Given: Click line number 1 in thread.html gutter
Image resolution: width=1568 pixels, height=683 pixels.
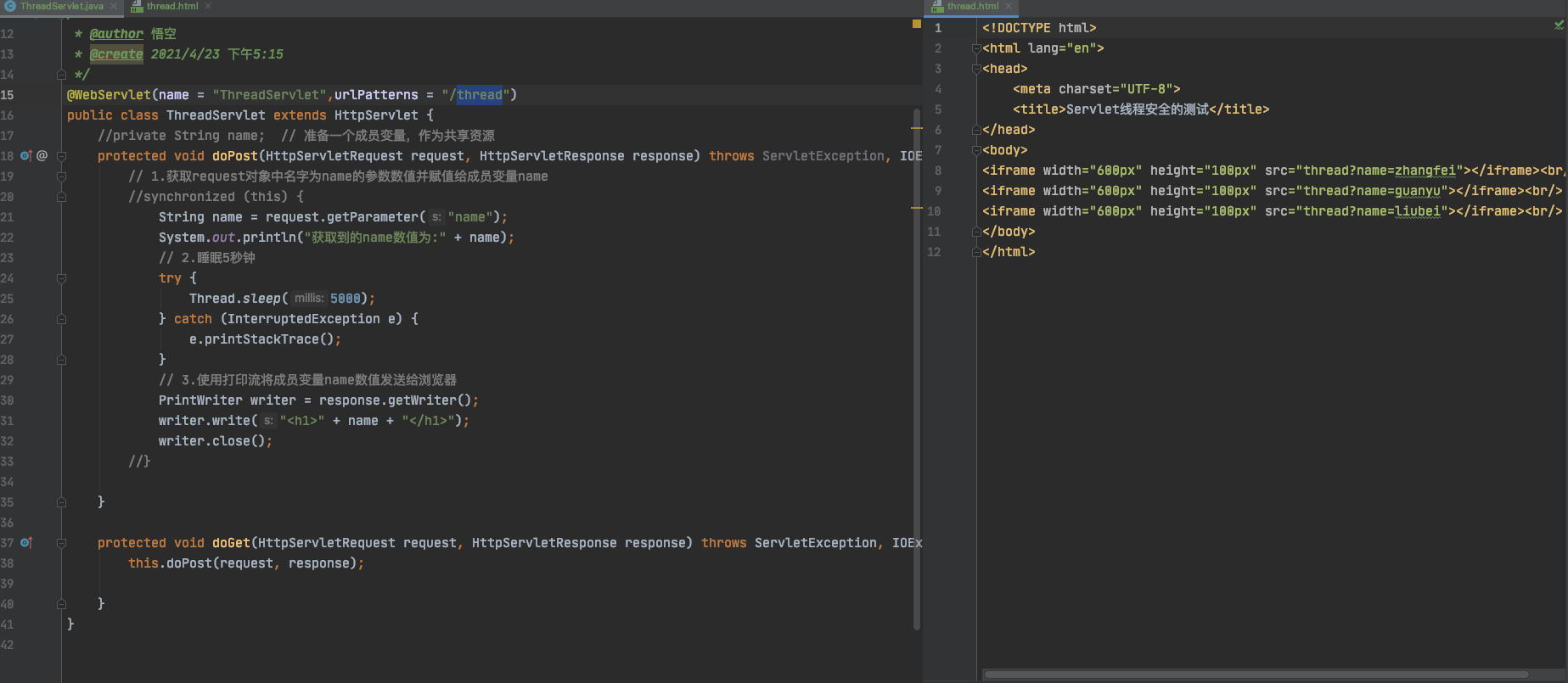Looking at the screenshot, I should tap(938, 28).
